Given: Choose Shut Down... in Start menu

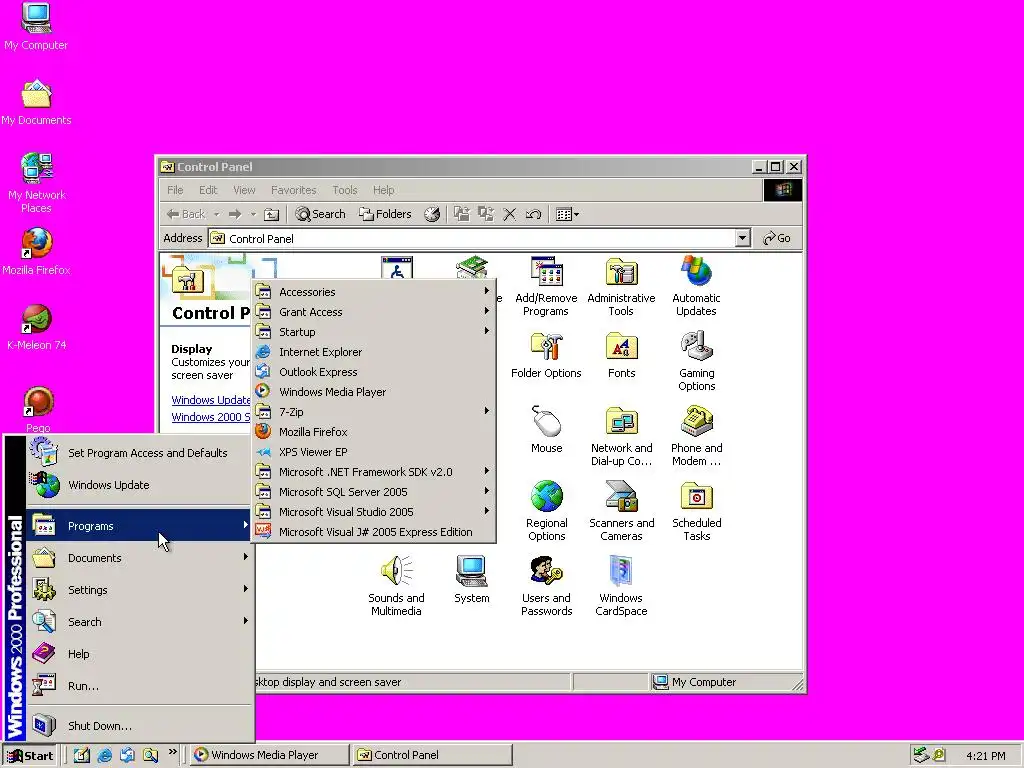Looking at the screenshot, I should tap(140, 726).
